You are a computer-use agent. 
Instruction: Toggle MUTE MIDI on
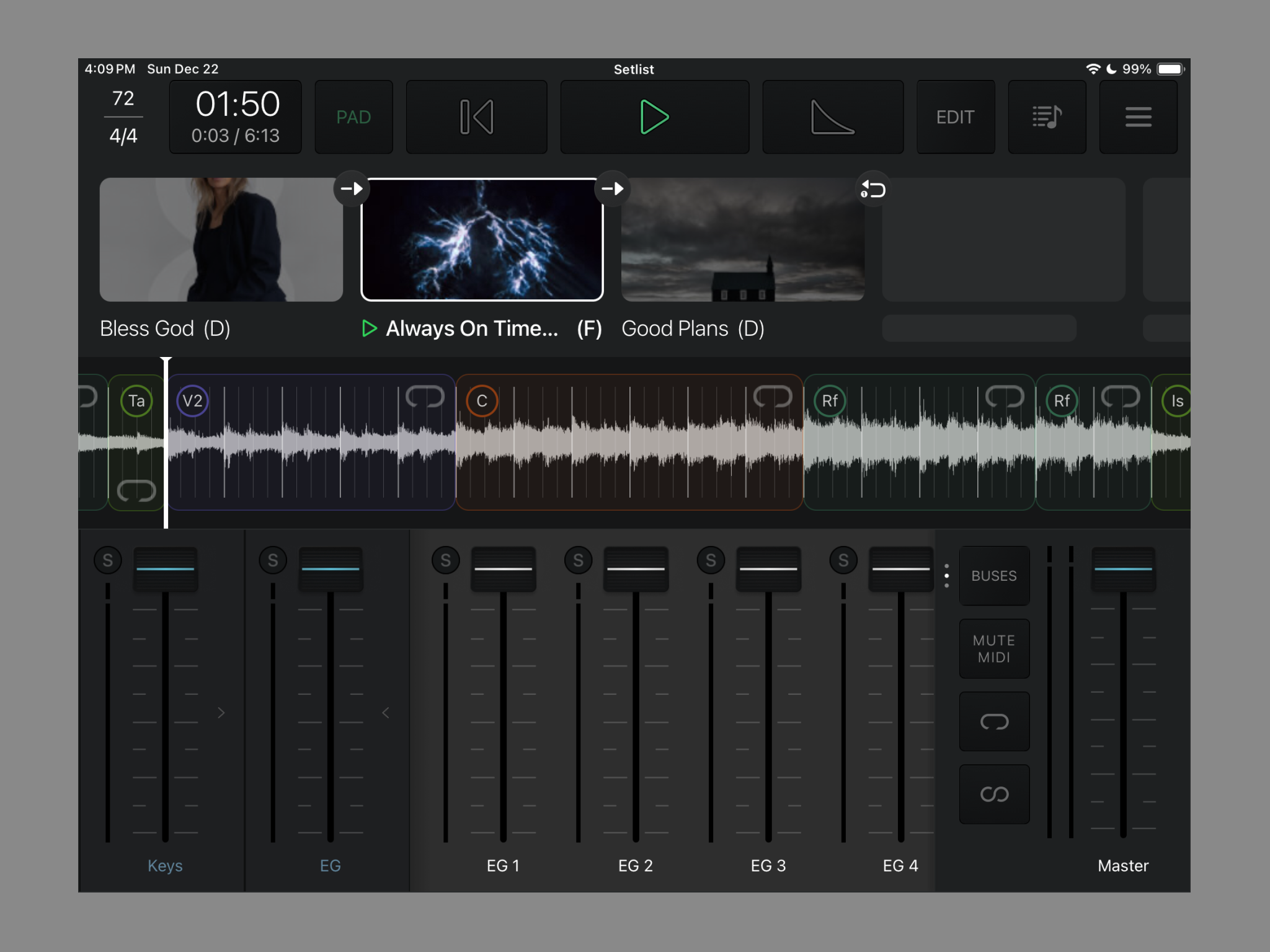click(x=994, y=648)
